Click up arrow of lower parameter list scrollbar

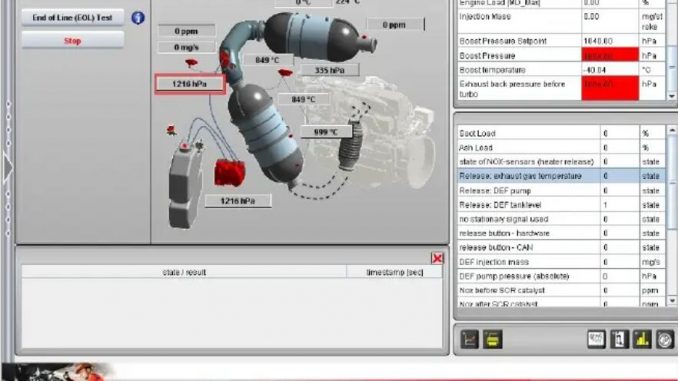pyautogui.click(x=672, y=130)
